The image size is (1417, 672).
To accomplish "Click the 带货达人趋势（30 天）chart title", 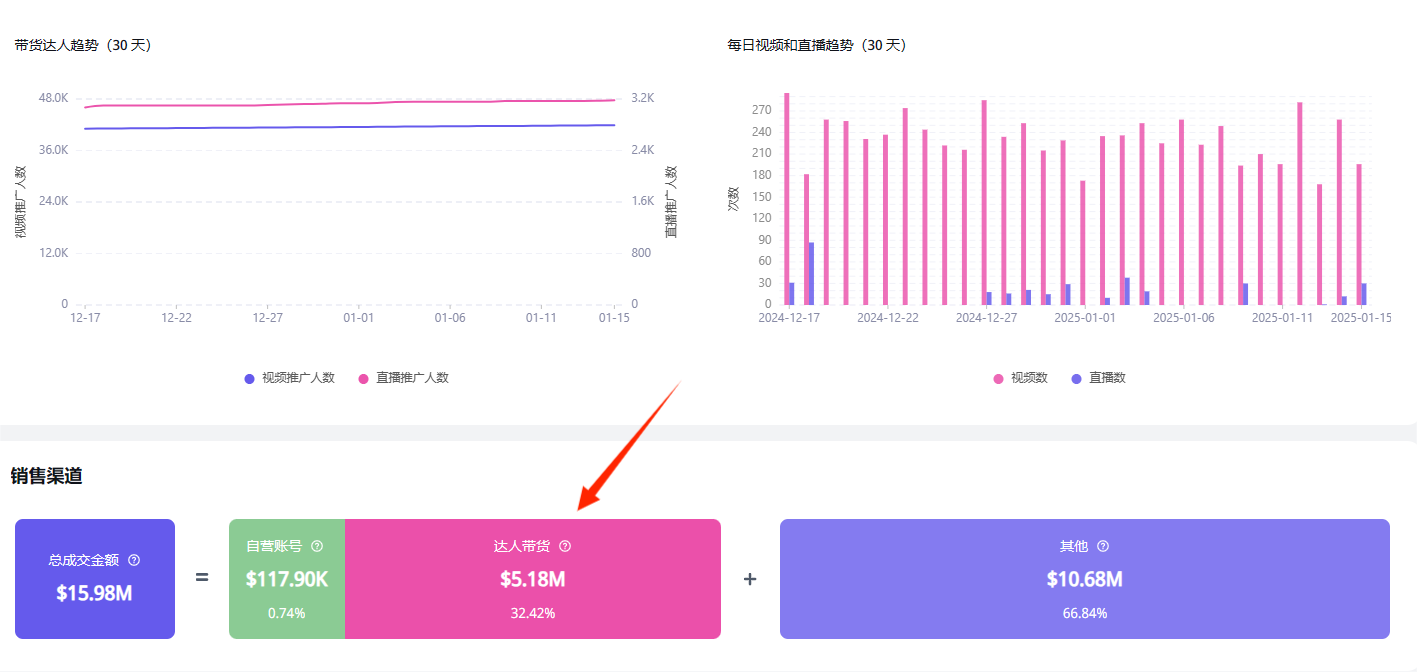I will 83,45.
